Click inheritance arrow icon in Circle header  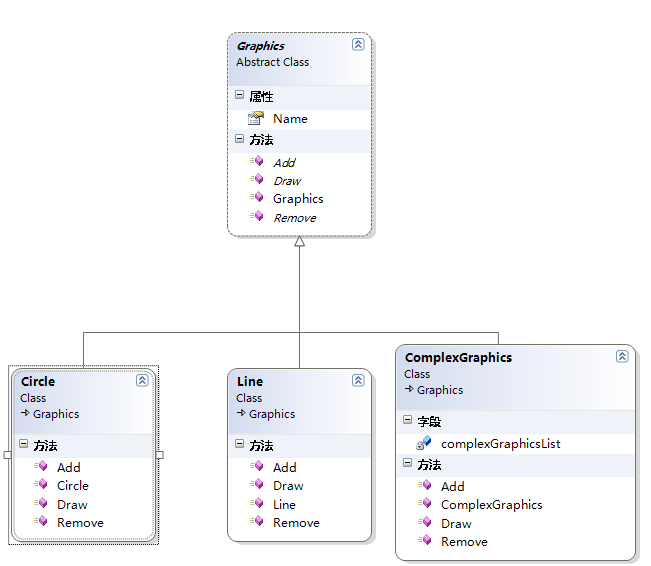(25, 413)
